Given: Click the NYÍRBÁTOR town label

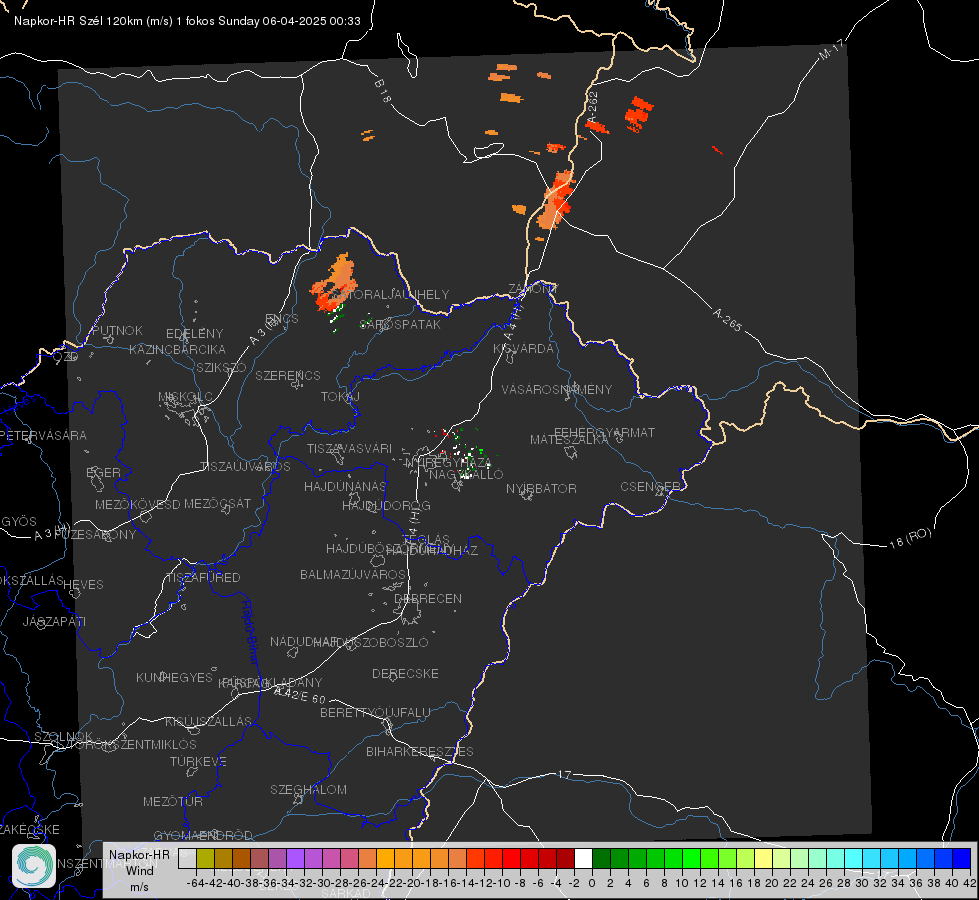Looking at the screenshot, I should [541, 488].
